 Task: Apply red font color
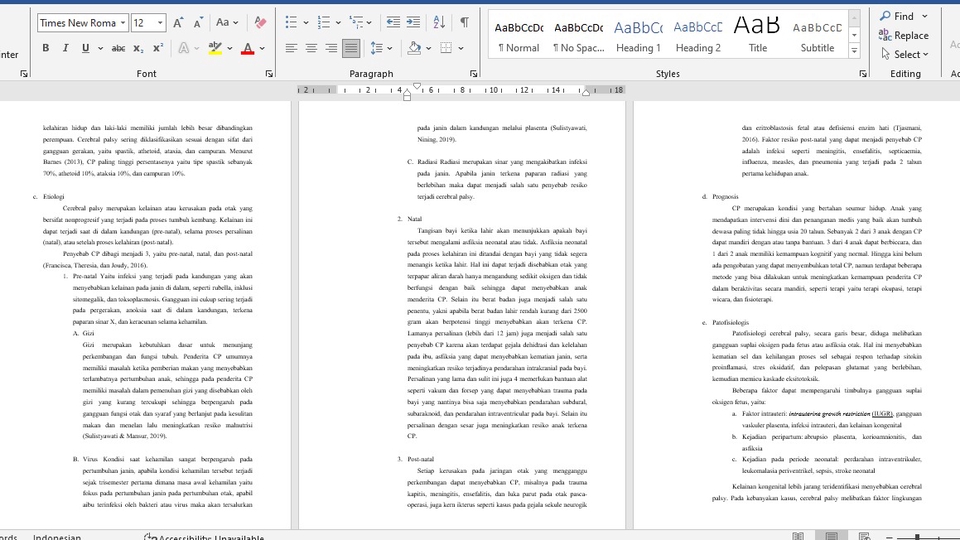[x=247, y=48]
